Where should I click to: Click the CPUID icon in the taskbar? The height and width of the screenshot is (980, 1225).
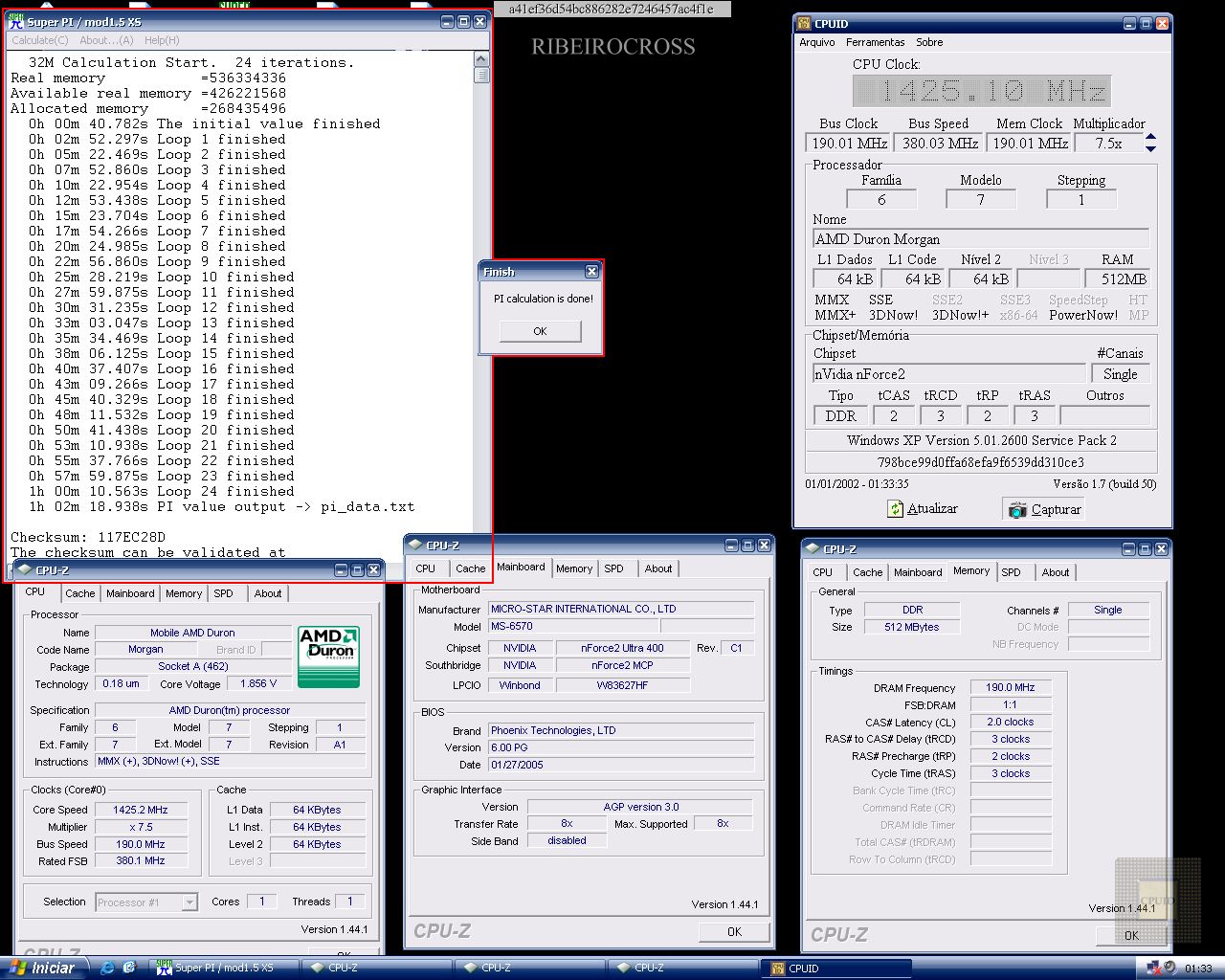point(776,969)
